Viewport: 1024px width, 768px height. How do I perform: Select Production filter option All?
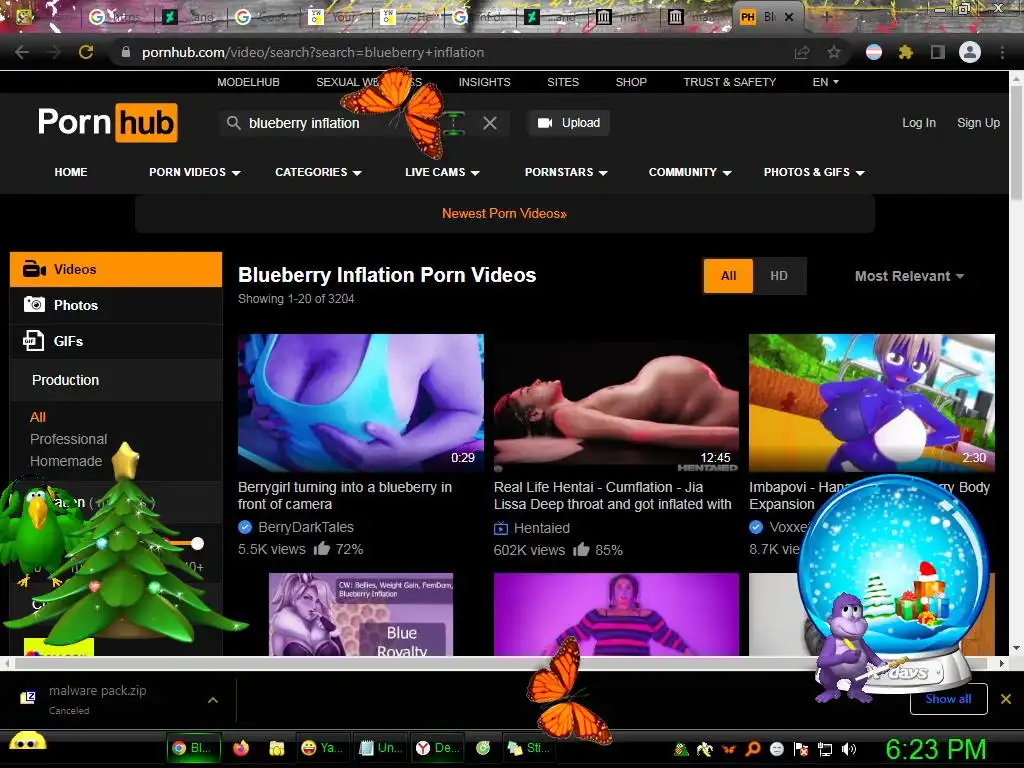tap(38, 417)
